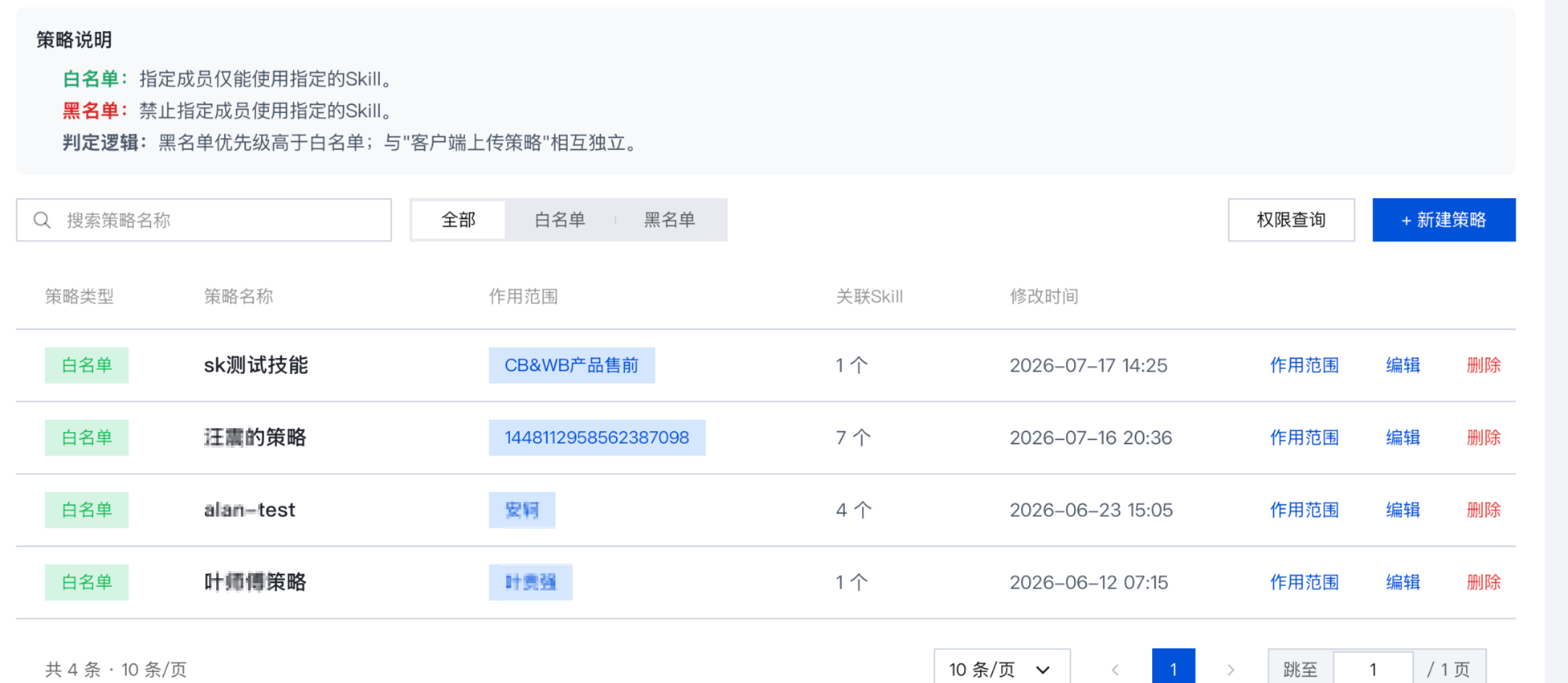Edit the sk测试技能 policy

(1403, 365)
